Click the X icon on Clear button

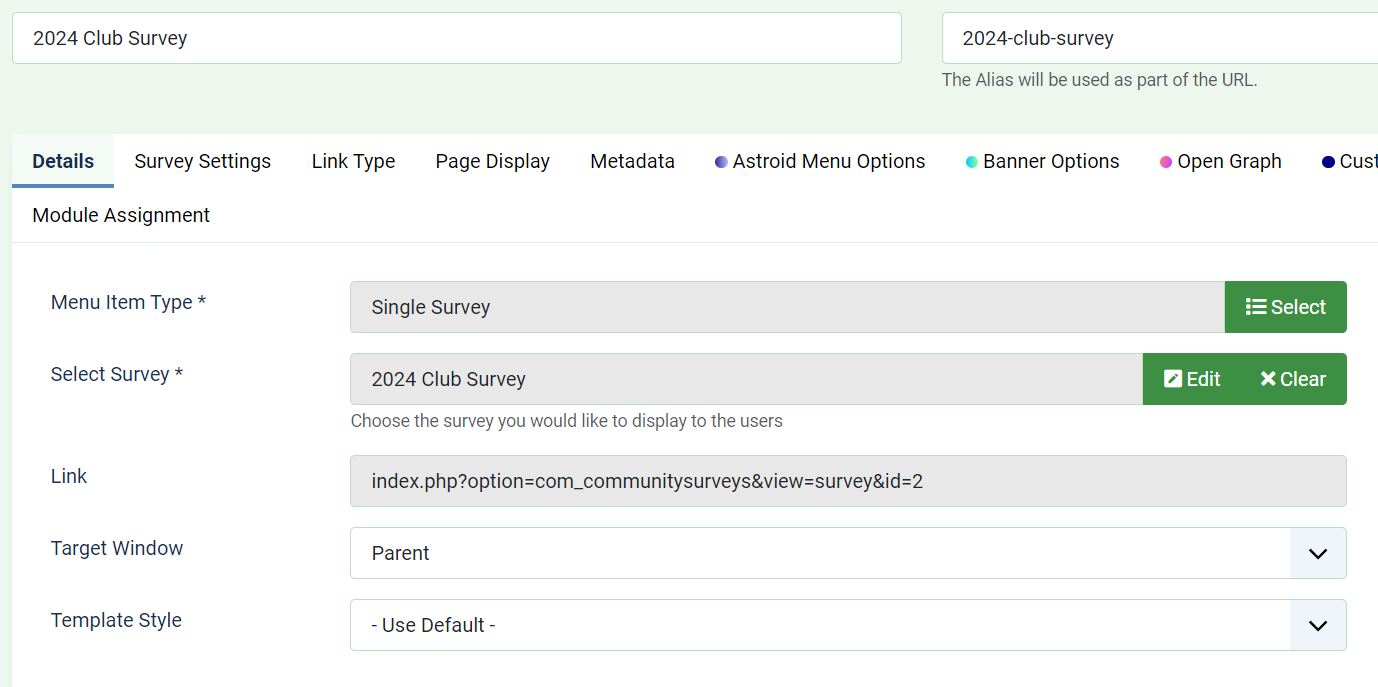click(x=1268, y=379)
